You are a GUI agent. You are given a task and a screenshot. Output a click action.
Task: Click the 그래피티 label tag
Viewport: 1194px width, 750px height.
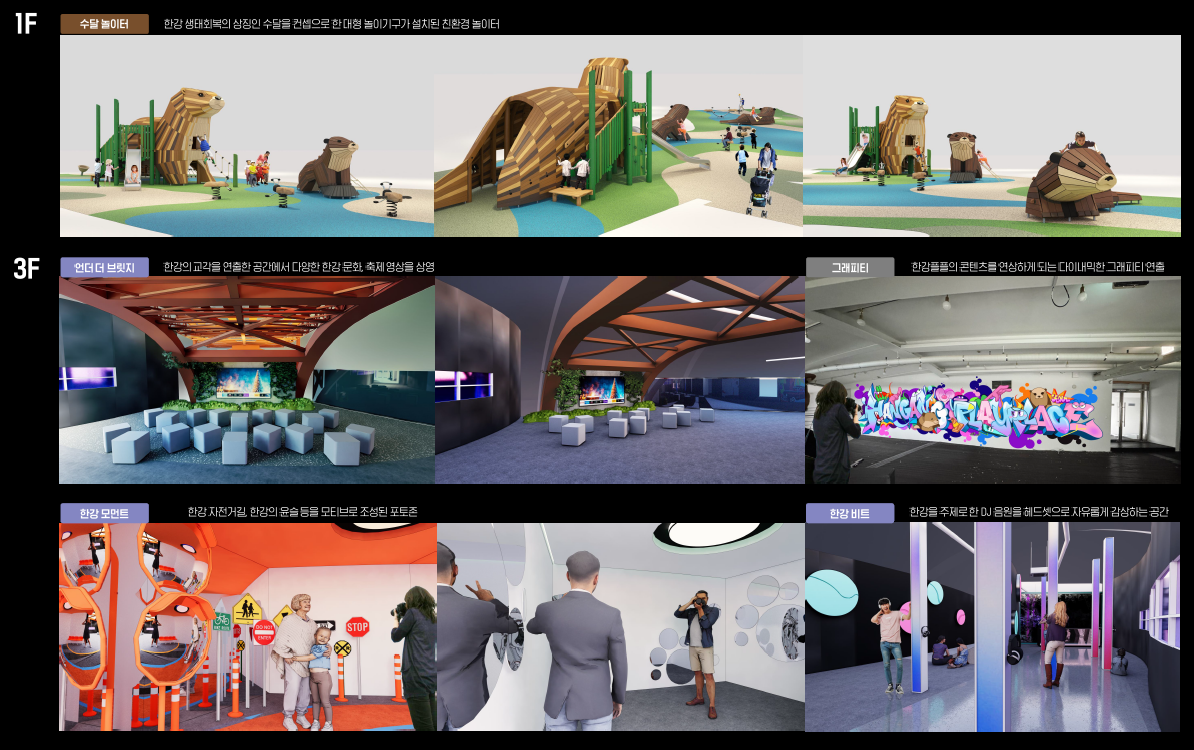click(x=850, y=267)
